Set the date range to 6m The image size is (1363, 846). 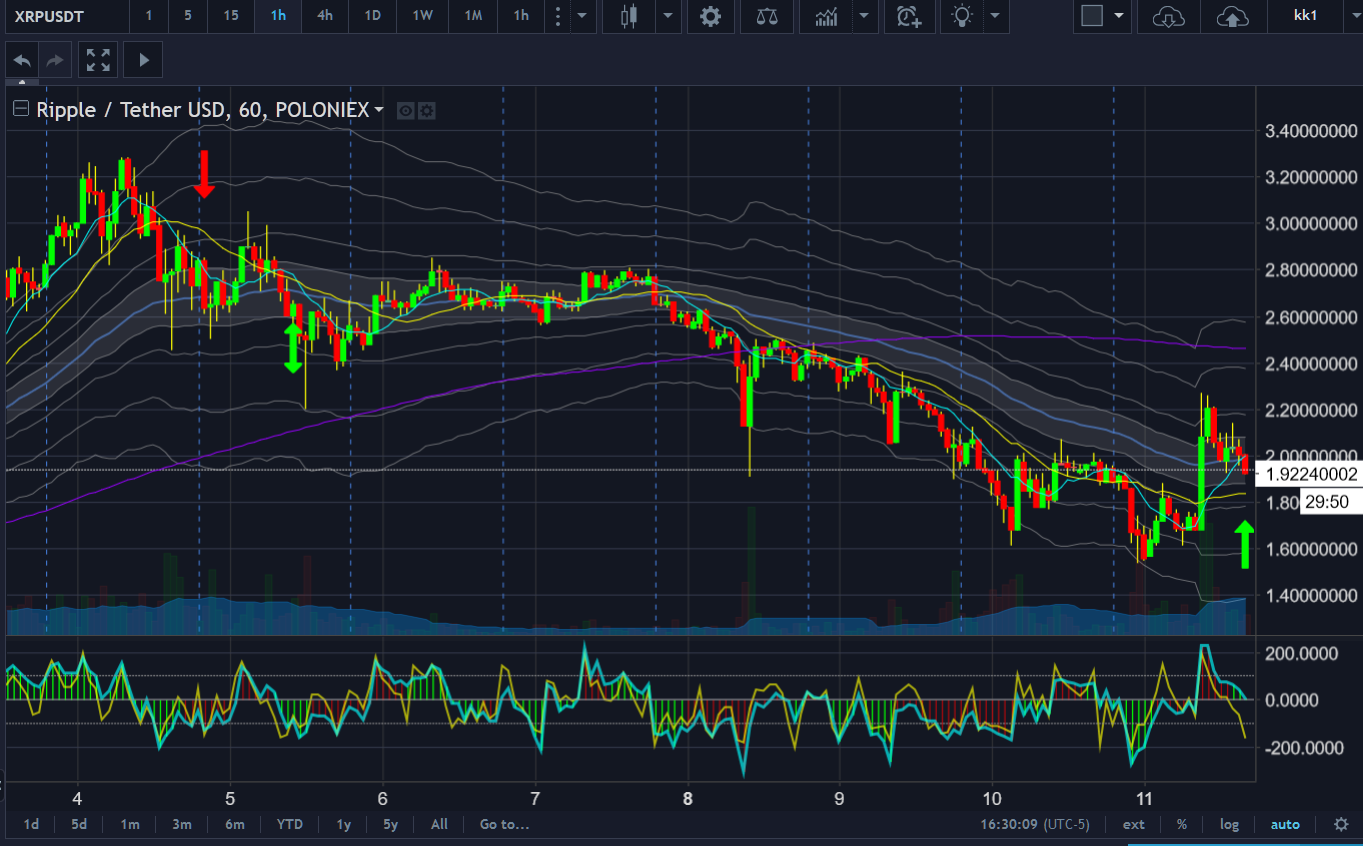(x=235, y=824)
